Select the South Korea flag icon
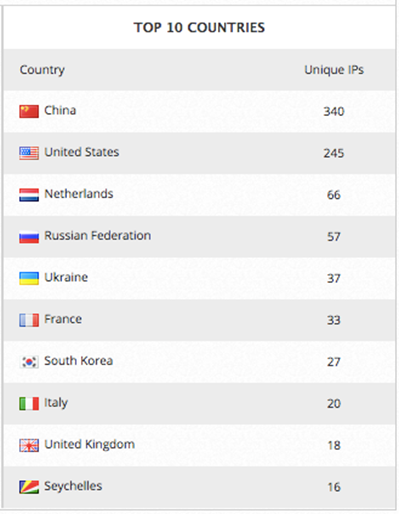This screenshot has width=399, height=514. [29, 362]
